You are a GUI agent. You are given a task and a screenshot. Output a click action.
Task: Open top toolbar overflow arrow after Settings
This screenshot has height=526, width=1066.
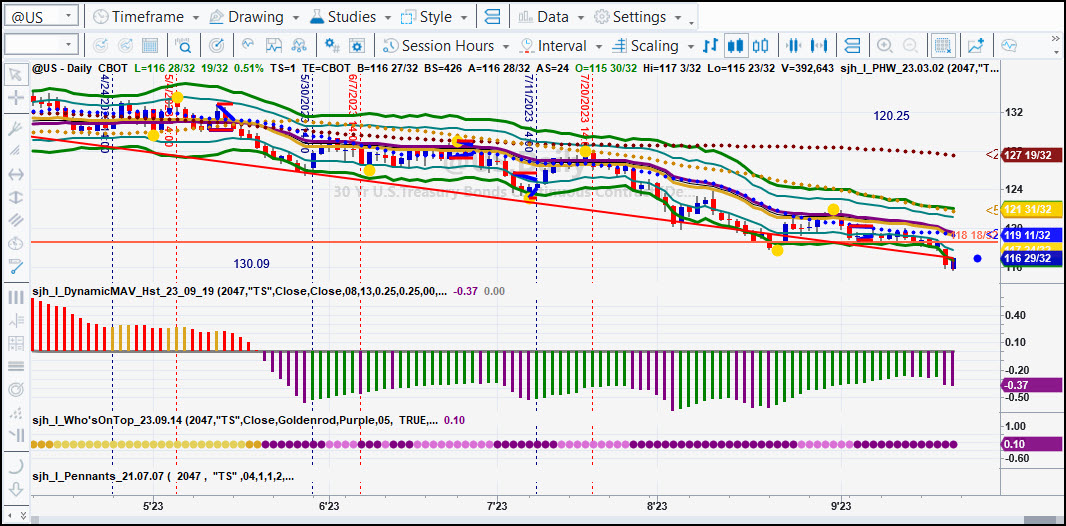(691, 24)
